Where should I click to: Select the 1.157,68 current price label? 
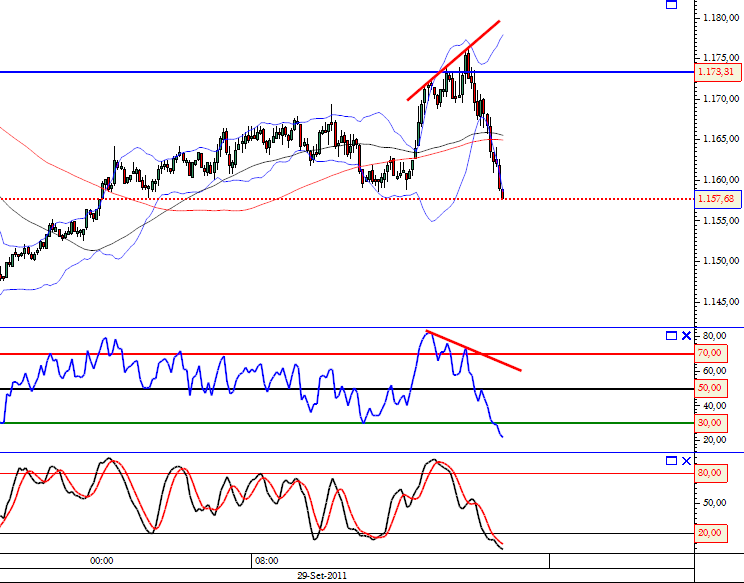[718, 199]
